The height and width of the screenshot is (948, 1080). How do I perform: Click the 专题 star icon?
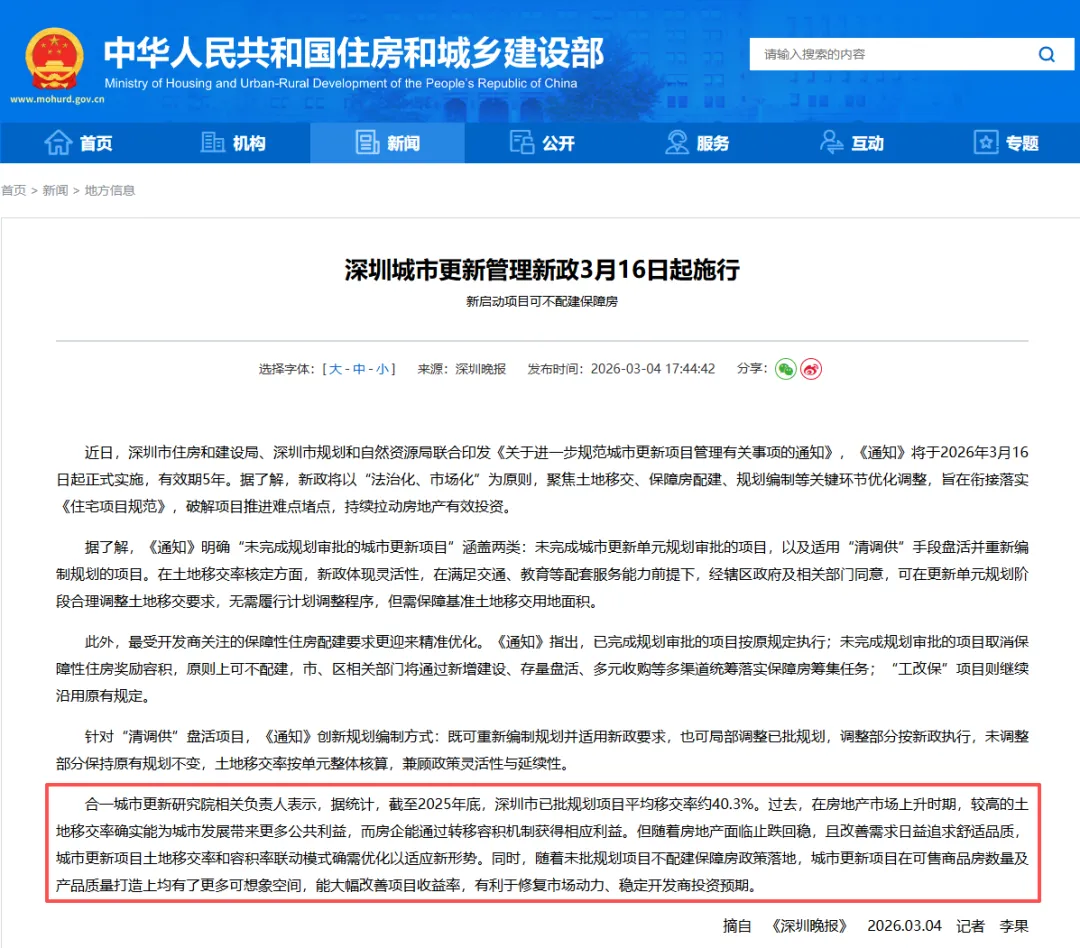click(986, 143)
